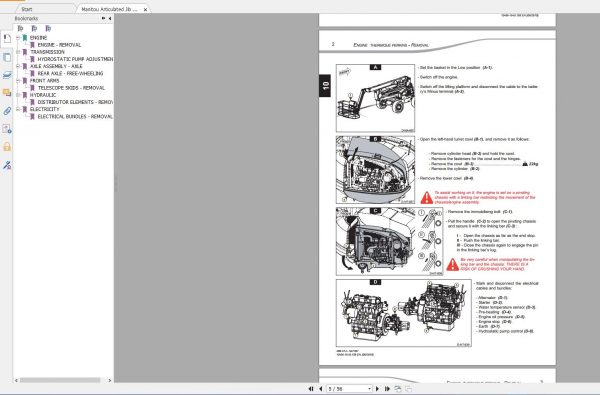Image resolution: width=600 pixels, height=395 pixels.
Task: Select the HYDRAULIC bookmark
Action: pyautogui.click(x=43, y=95)
